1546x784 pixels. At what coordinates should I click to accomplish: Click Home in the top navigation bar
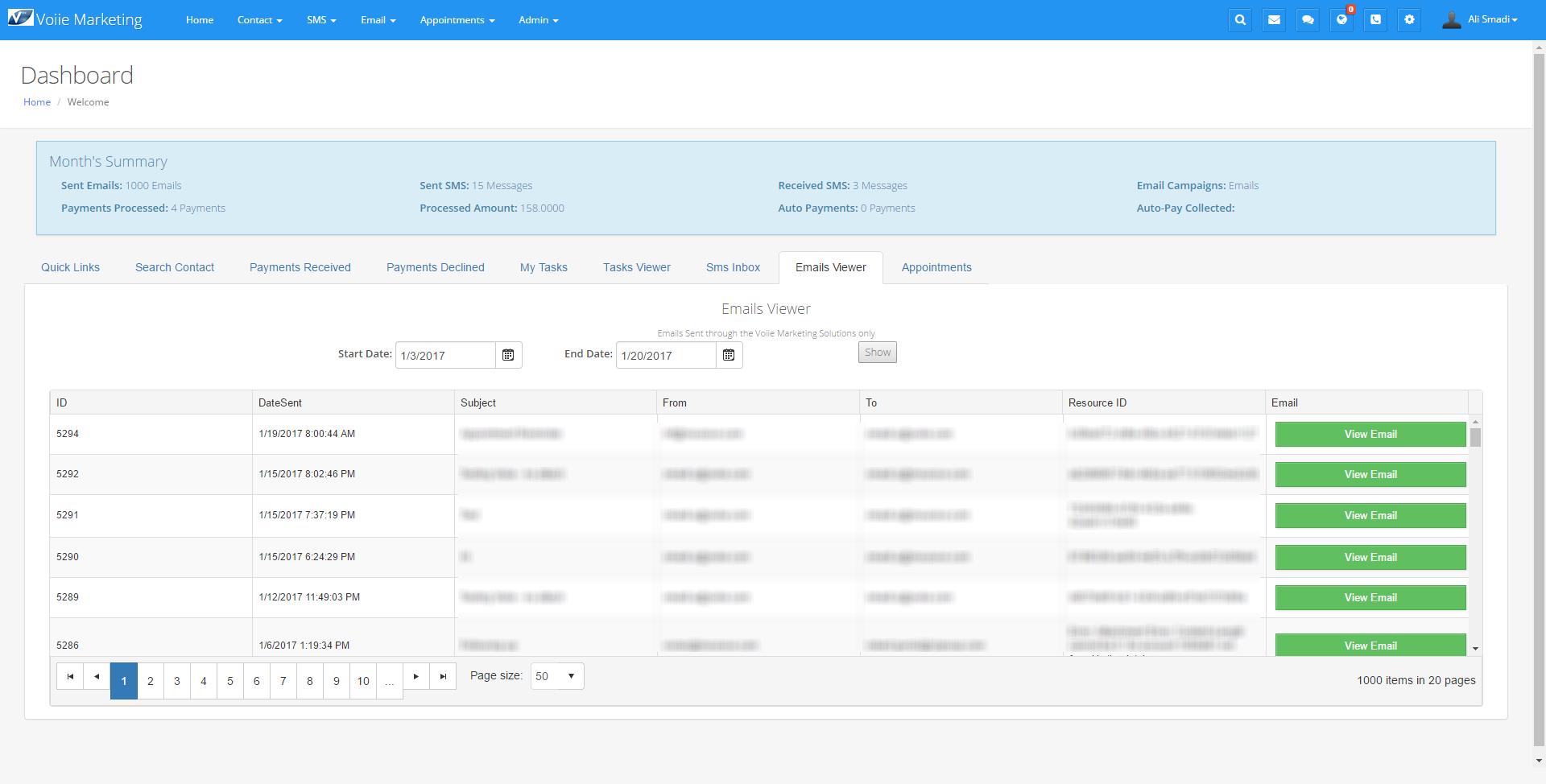[x=200, y=20]
